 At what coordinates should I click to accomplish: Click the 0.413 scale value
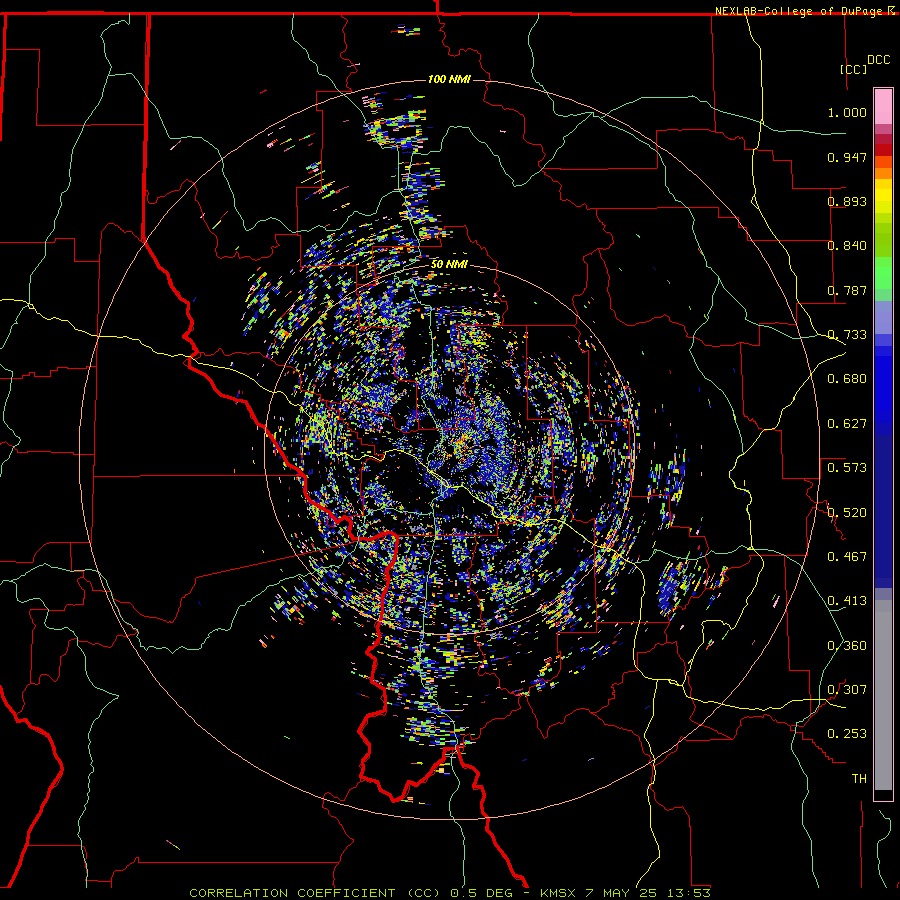click(x=847, y=601)
